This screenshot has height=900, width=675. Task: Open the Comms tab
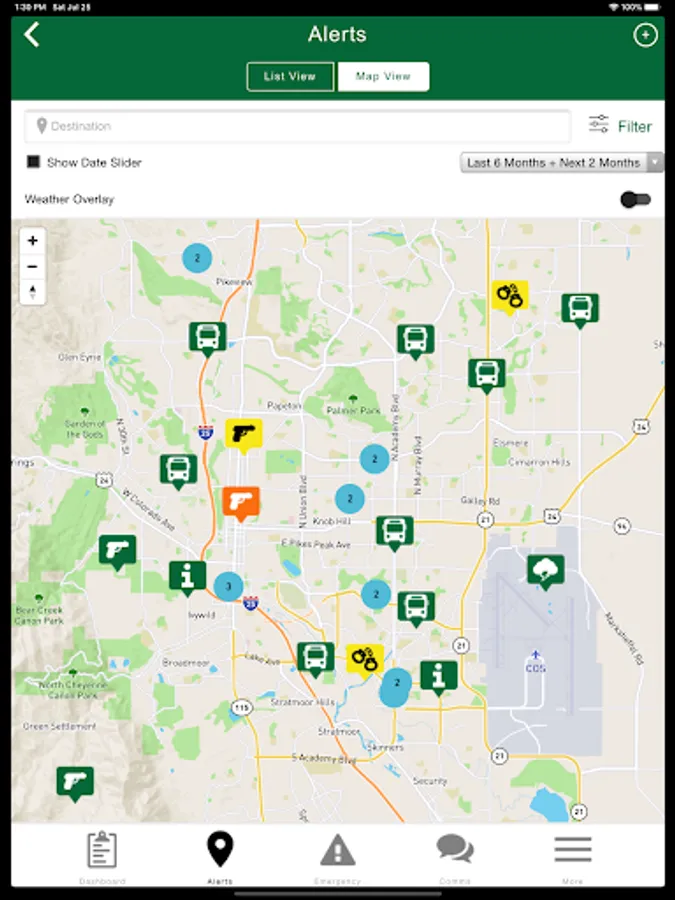pos(455,858)
